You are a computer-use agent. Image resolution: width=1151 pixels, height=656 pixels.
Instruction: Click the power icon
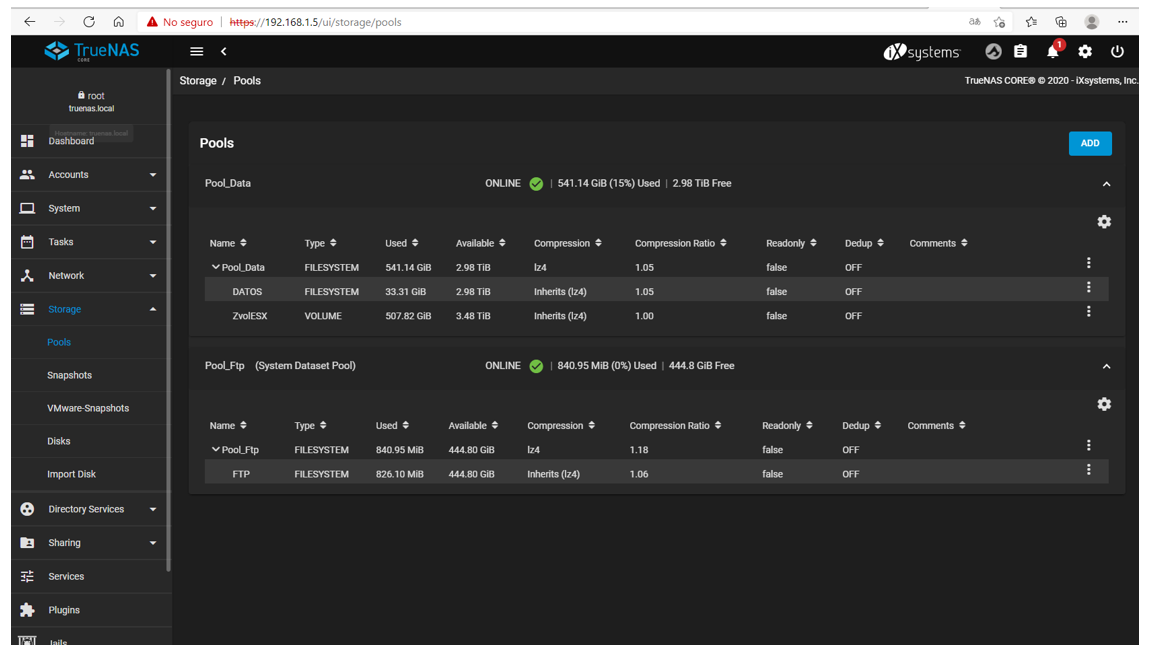pos(1117,51)
